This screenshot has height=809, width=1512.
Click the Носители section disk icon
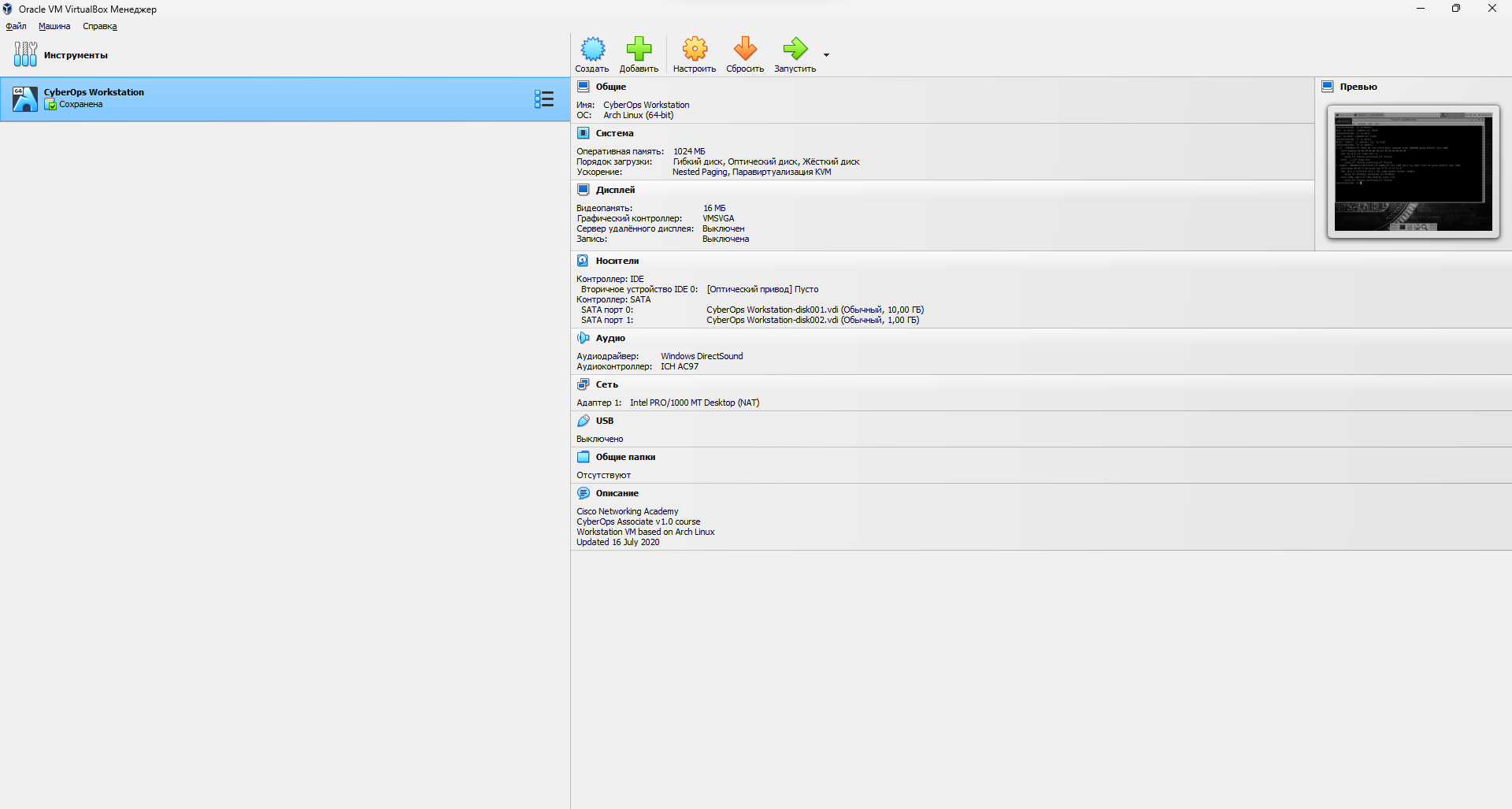coord(583,261)
